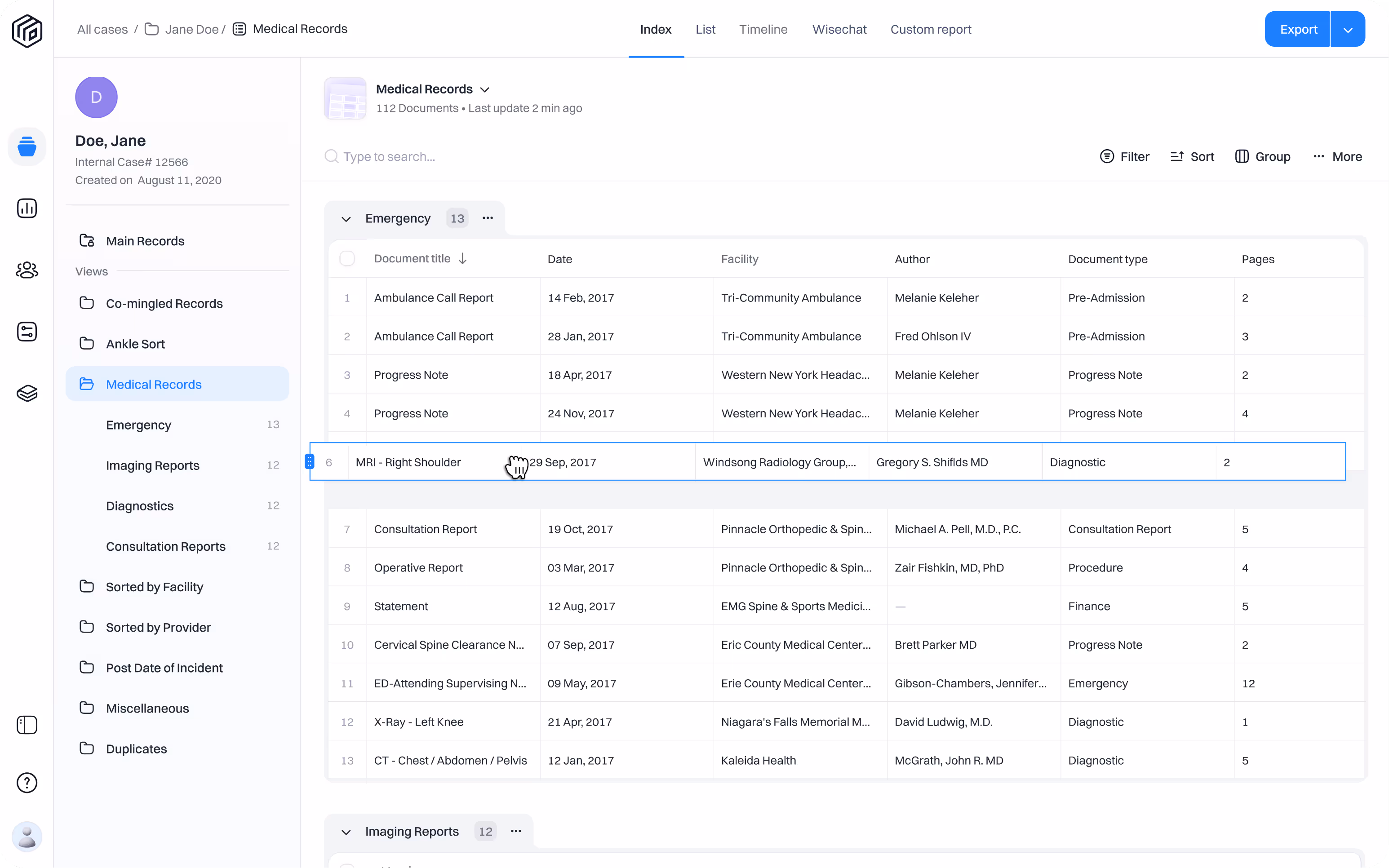Click the drag handle on MRI row
This screenshot has width=1389, height=868.
point(309,461)
